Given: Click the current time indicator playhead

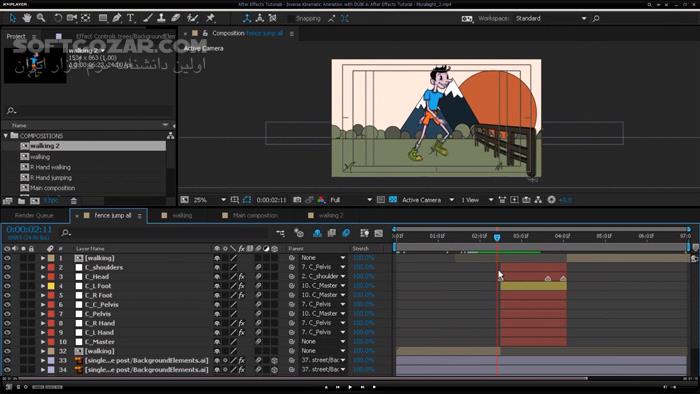Looking at the screenshot, I should (x=497, y=237).
